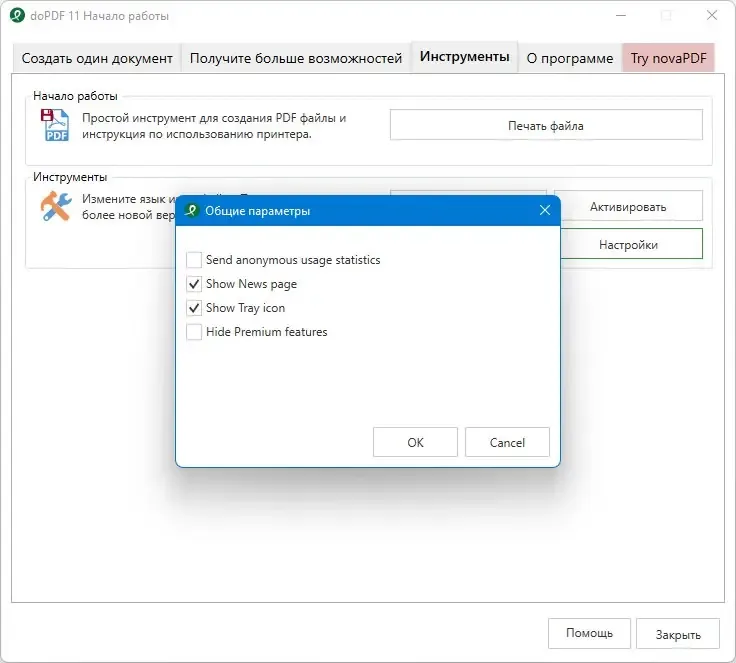This screenshot has width=736, height=663.
Task: Close the Общие параметры dialog with X
Action: (544, 210)
